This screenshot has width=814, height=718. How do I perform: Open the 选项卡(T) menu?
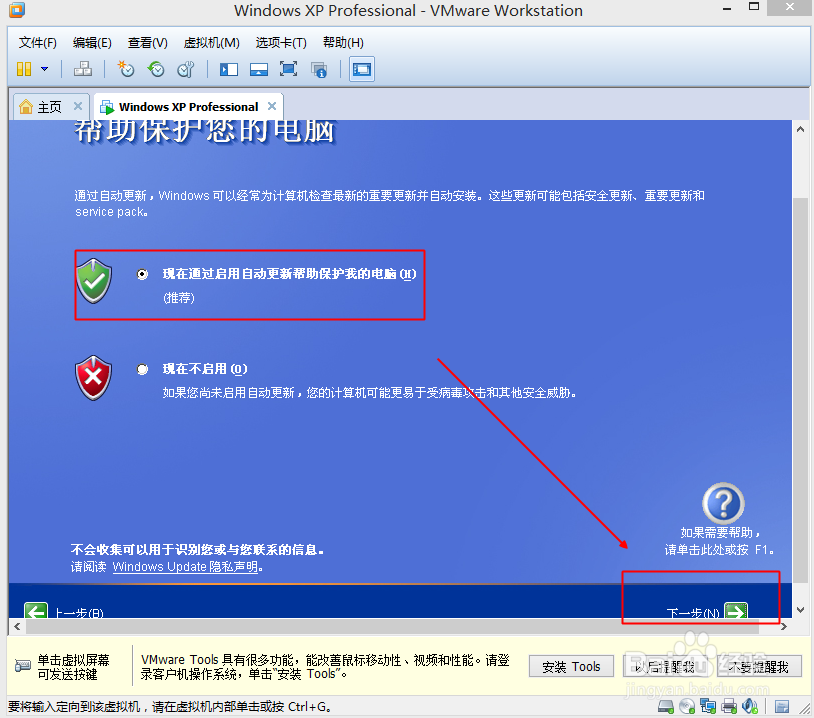(x=281, y=43)
